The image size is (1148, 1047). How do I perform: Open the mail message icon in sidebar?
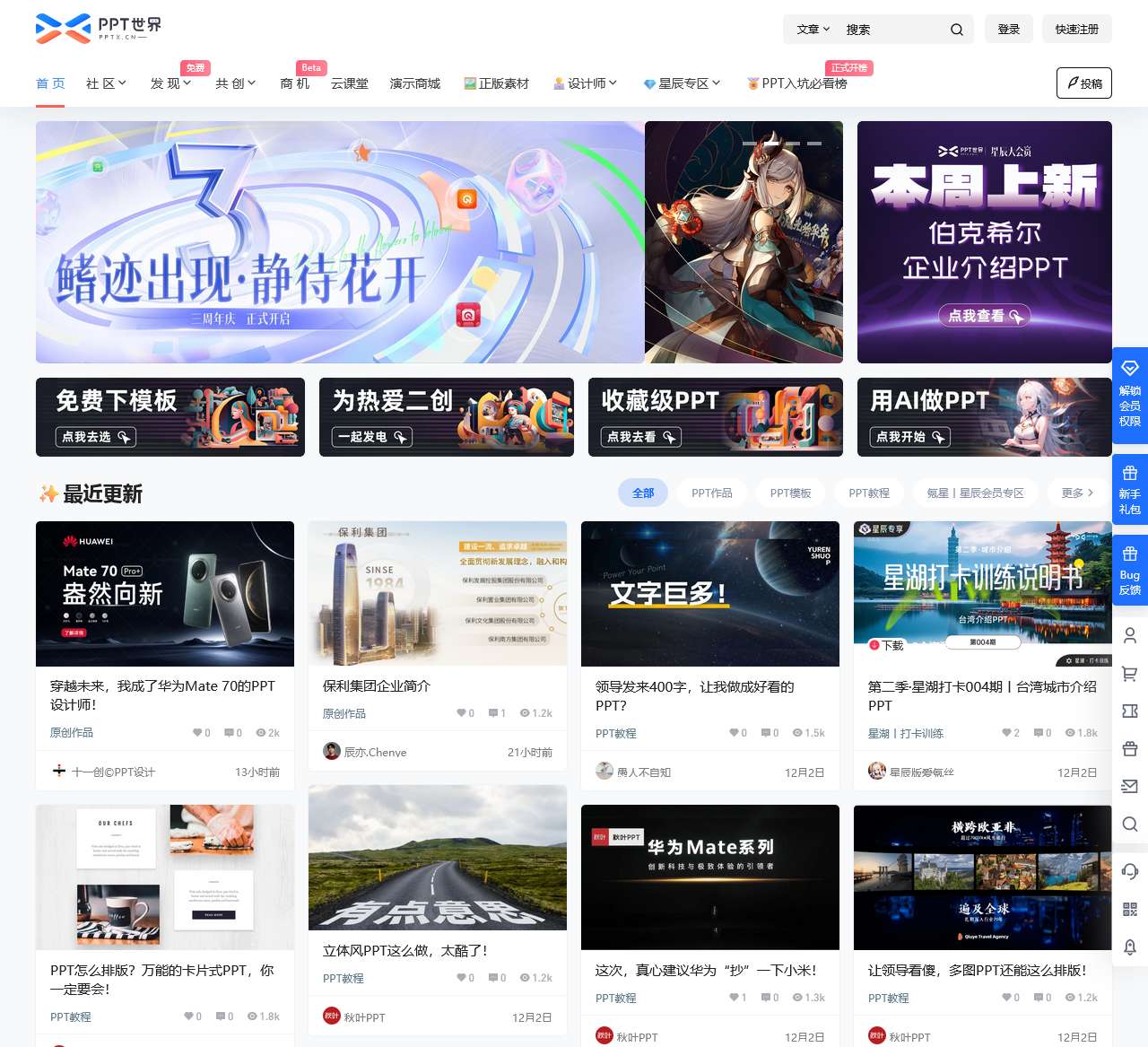pyautogui.click(x=1130, y=786)
